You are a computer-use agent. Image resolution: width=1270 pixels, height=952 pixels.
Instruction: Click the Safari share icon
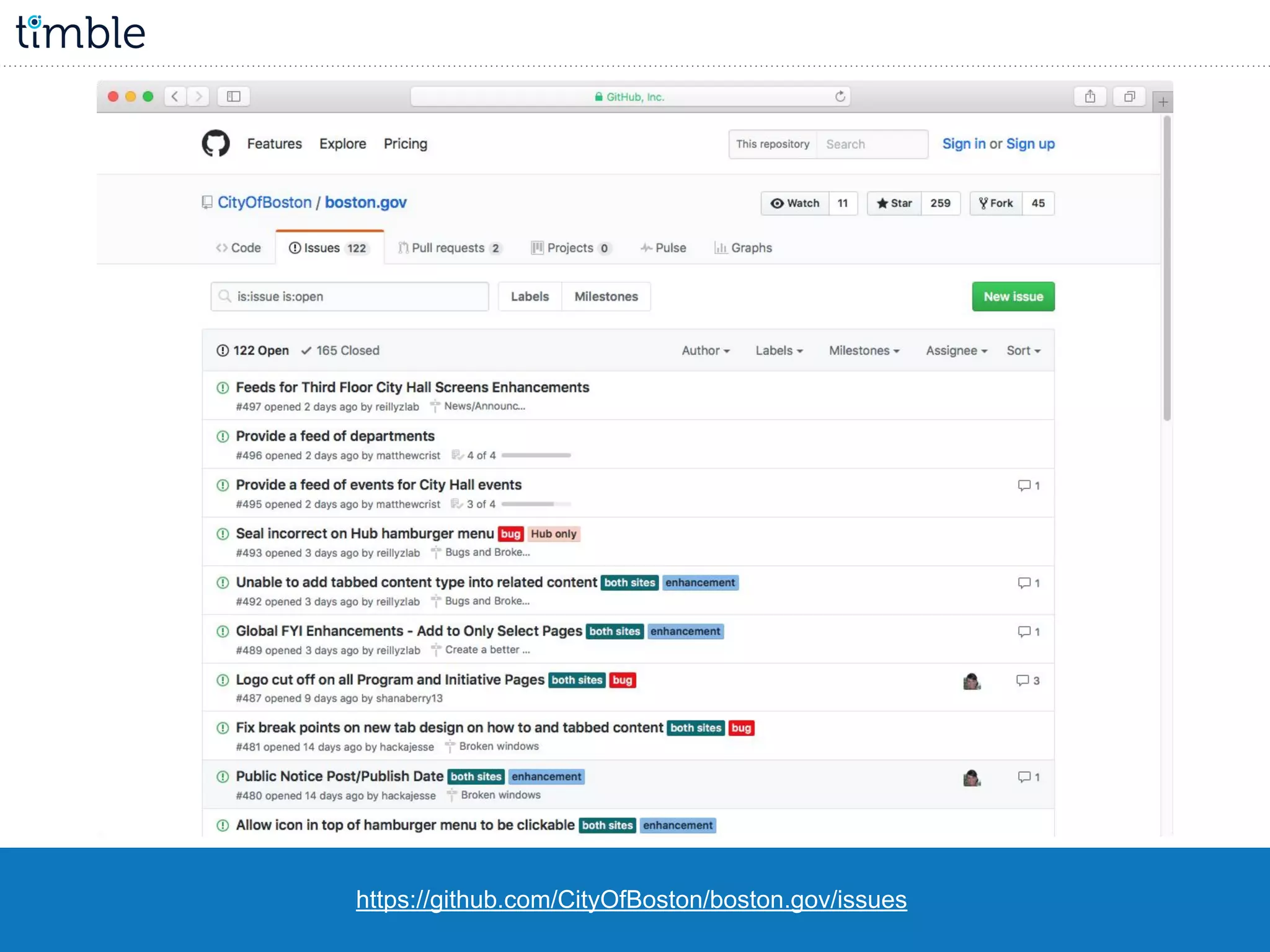coord(1090,96)
